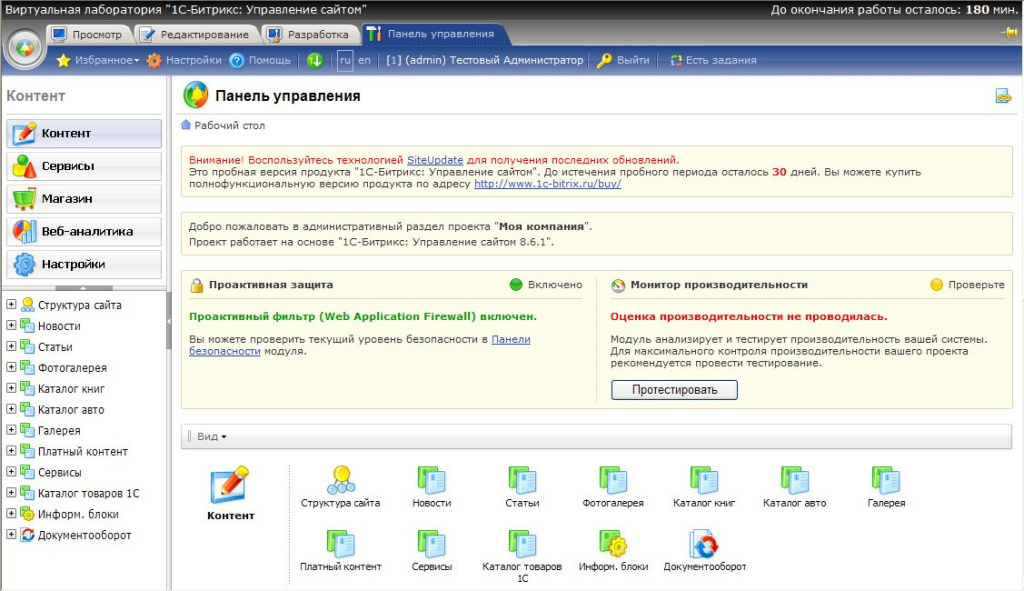The height and width of the screenshot is (591, 1024).
Task: Click the sidebar collapse handle
Action: pos(168,321)
